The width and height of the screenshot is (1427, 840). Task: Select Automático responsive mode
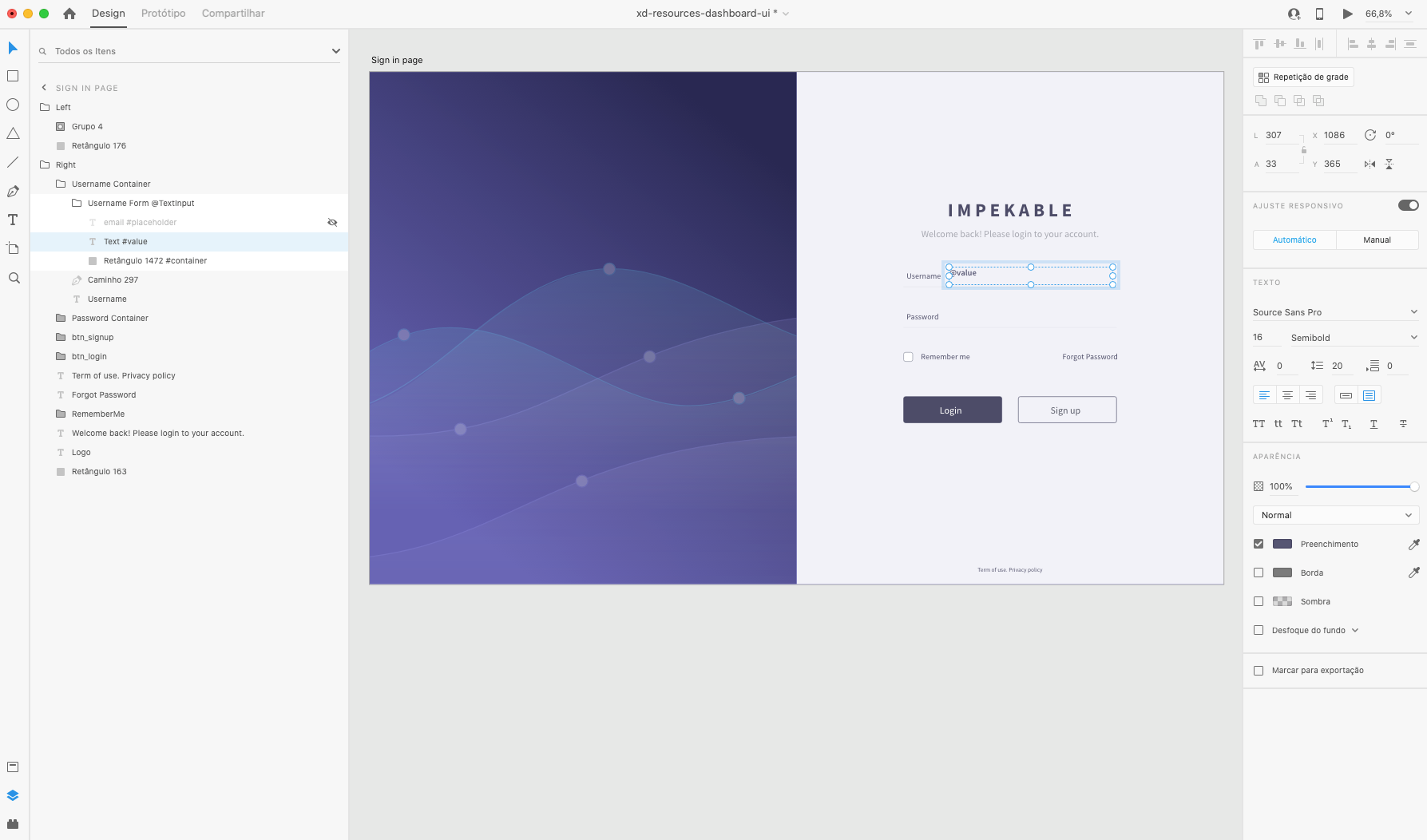[x=1294, y=240]
